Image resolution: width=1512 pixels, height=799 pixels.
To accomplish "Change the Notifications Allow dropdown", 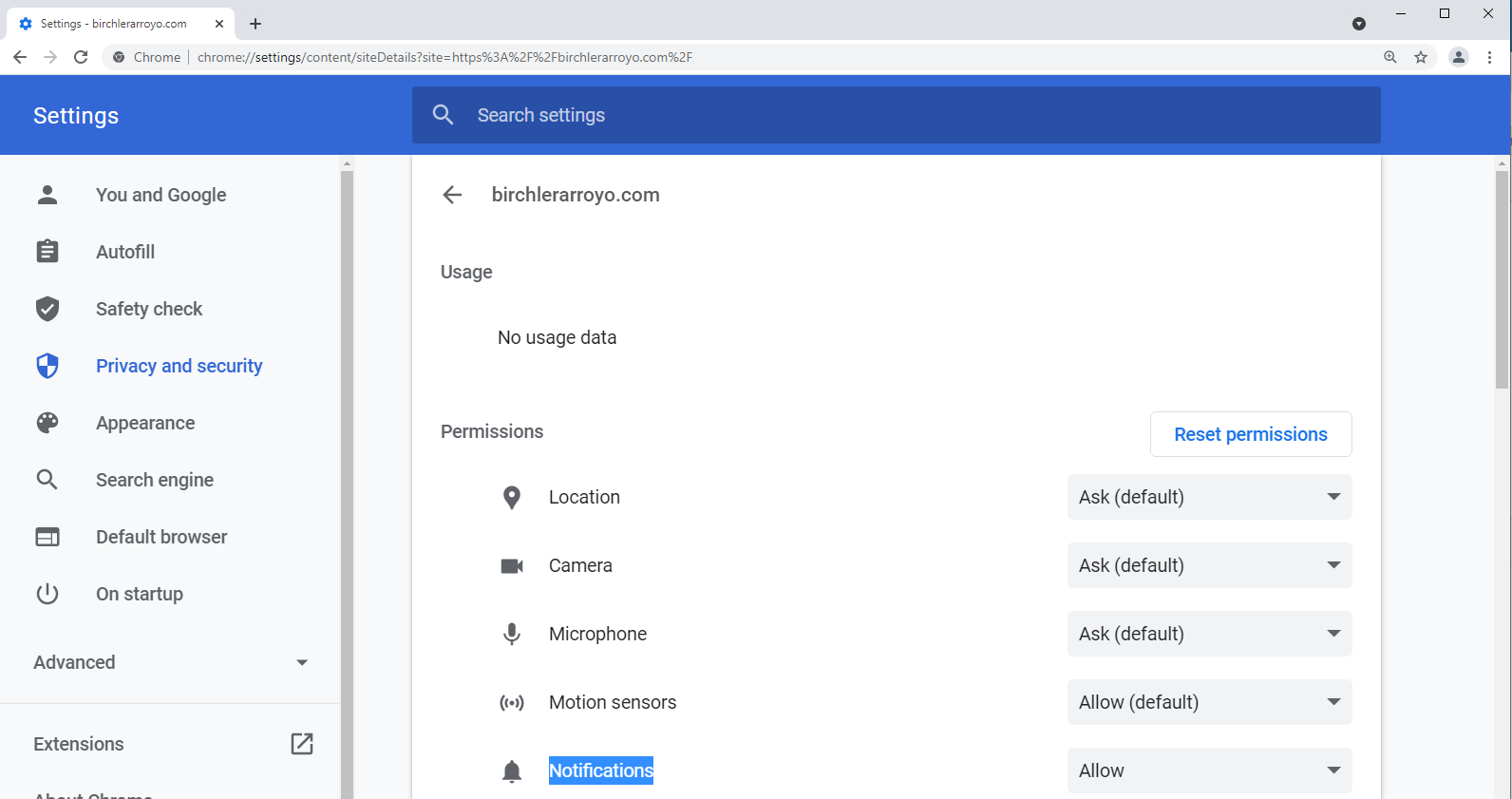I will pyautogui.click(x=1209, y=770).
